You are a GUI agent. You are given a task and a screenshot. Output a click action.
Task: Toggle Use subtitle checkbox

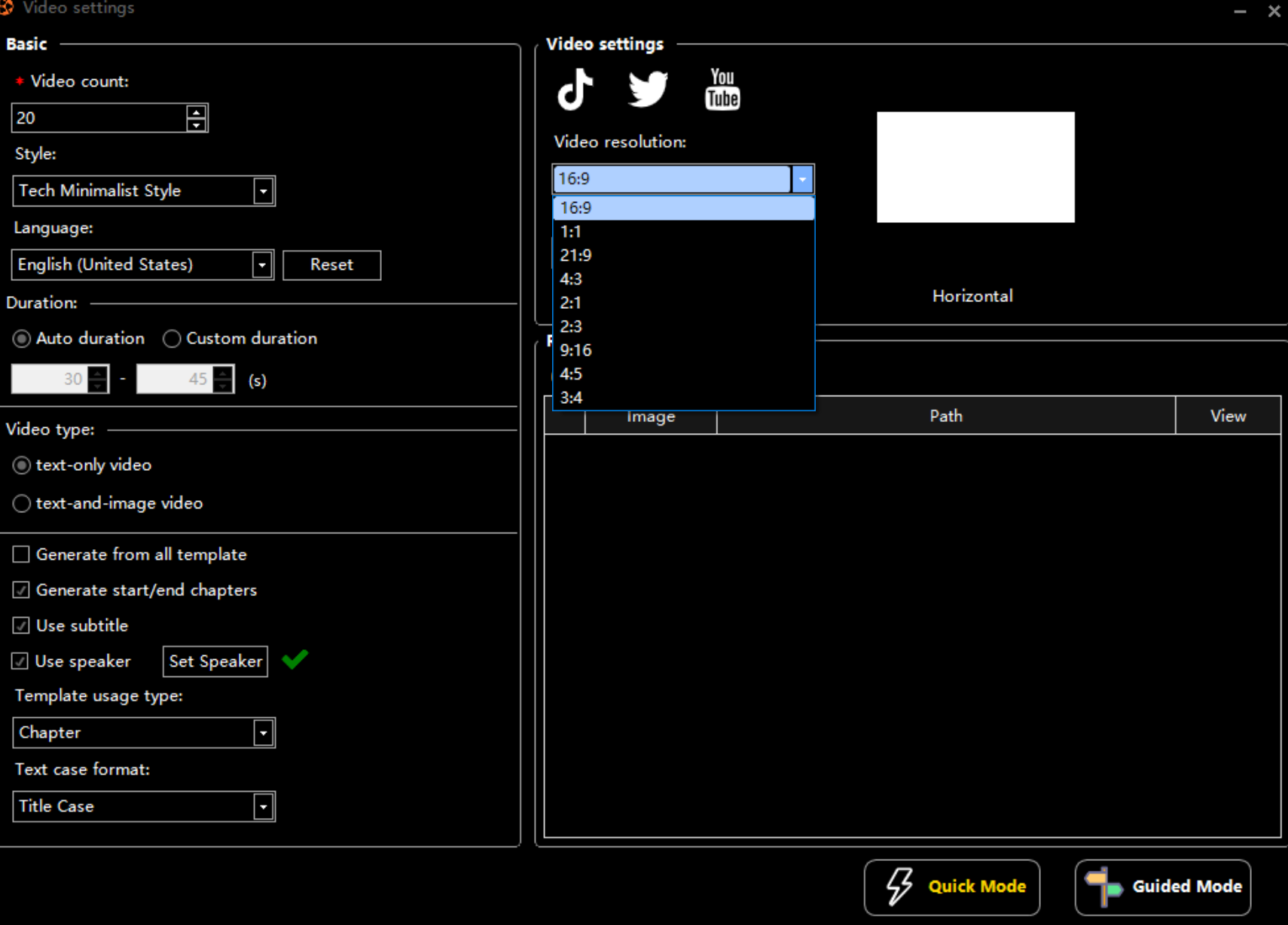pos(21,625)
